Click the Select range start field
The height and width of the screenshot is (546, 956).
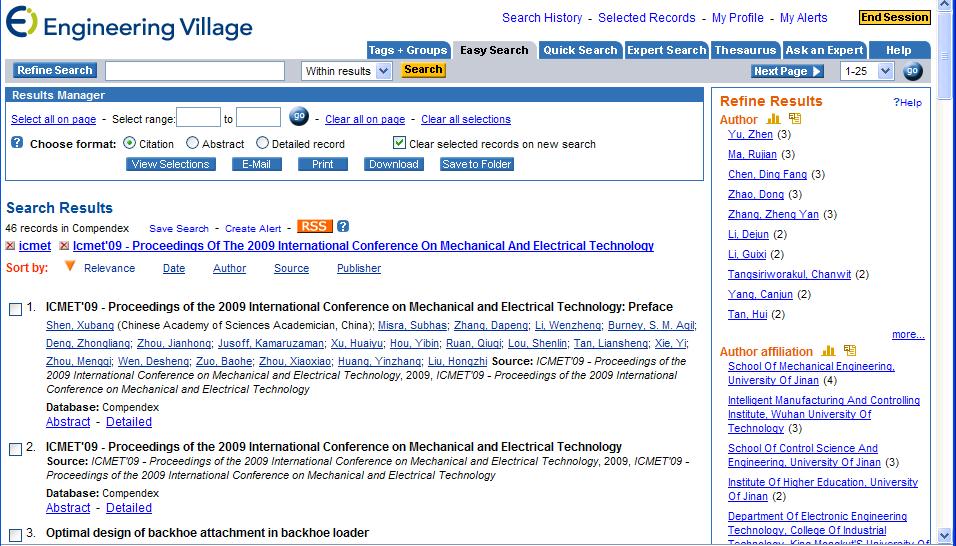(198, 117)
